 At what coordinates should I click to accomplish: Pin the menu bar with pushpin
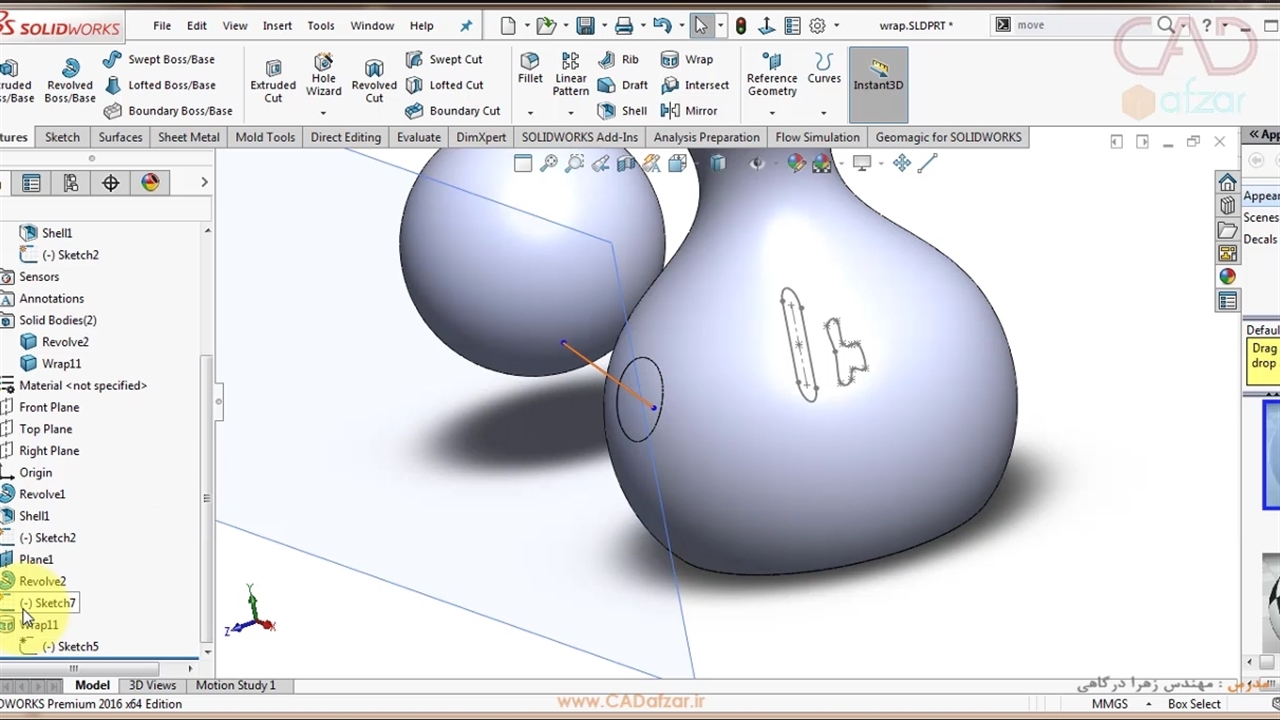pyautogui.click(x=466, y=26)
